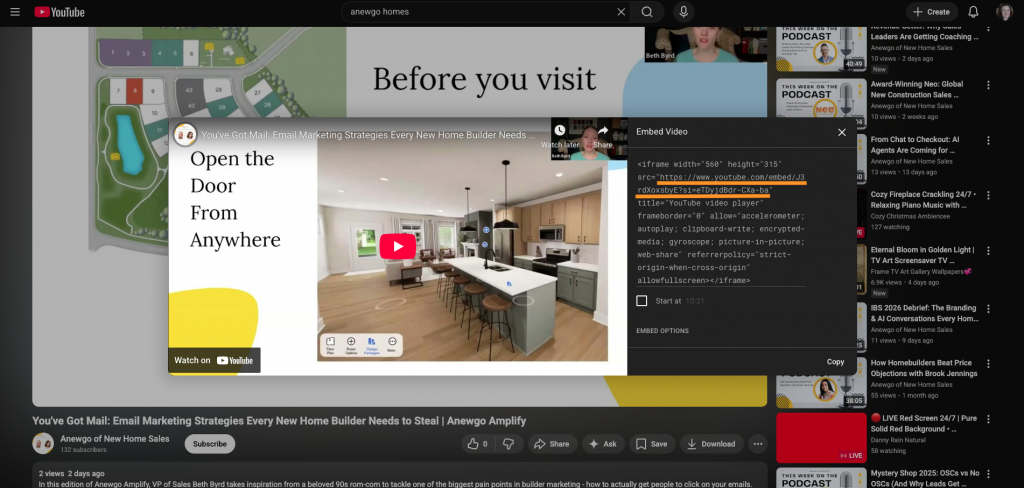
Task: Dislike the video with thumbs down
Action: [x=508, y=444]
